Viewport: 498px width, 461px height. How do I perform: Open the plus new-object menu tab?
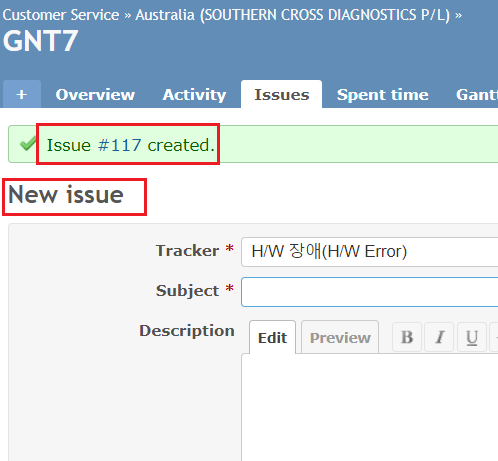[22, 94]
